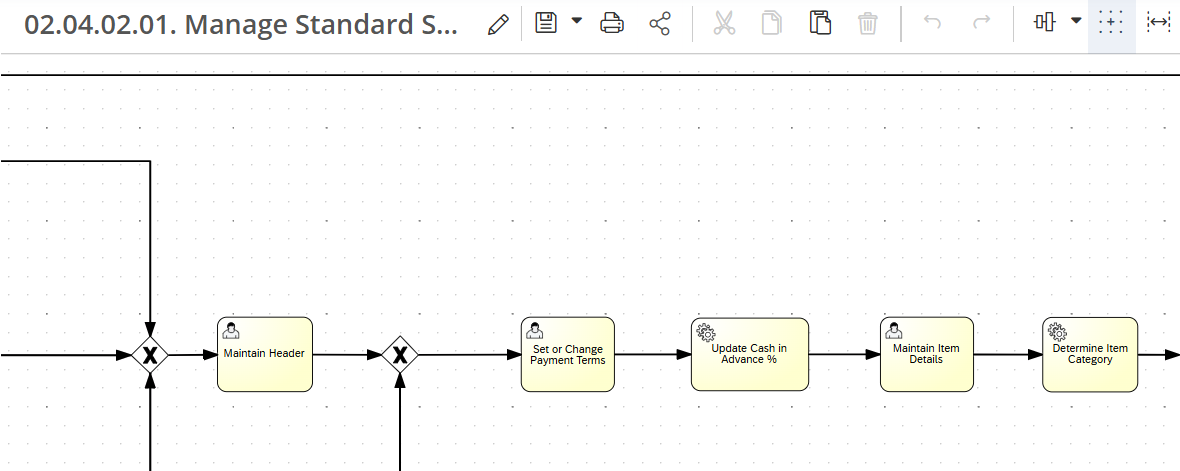Viewport: 1180px width, 471px height.
Task: Select the Set or Change Payment Terms task
Action: point(567,354)
